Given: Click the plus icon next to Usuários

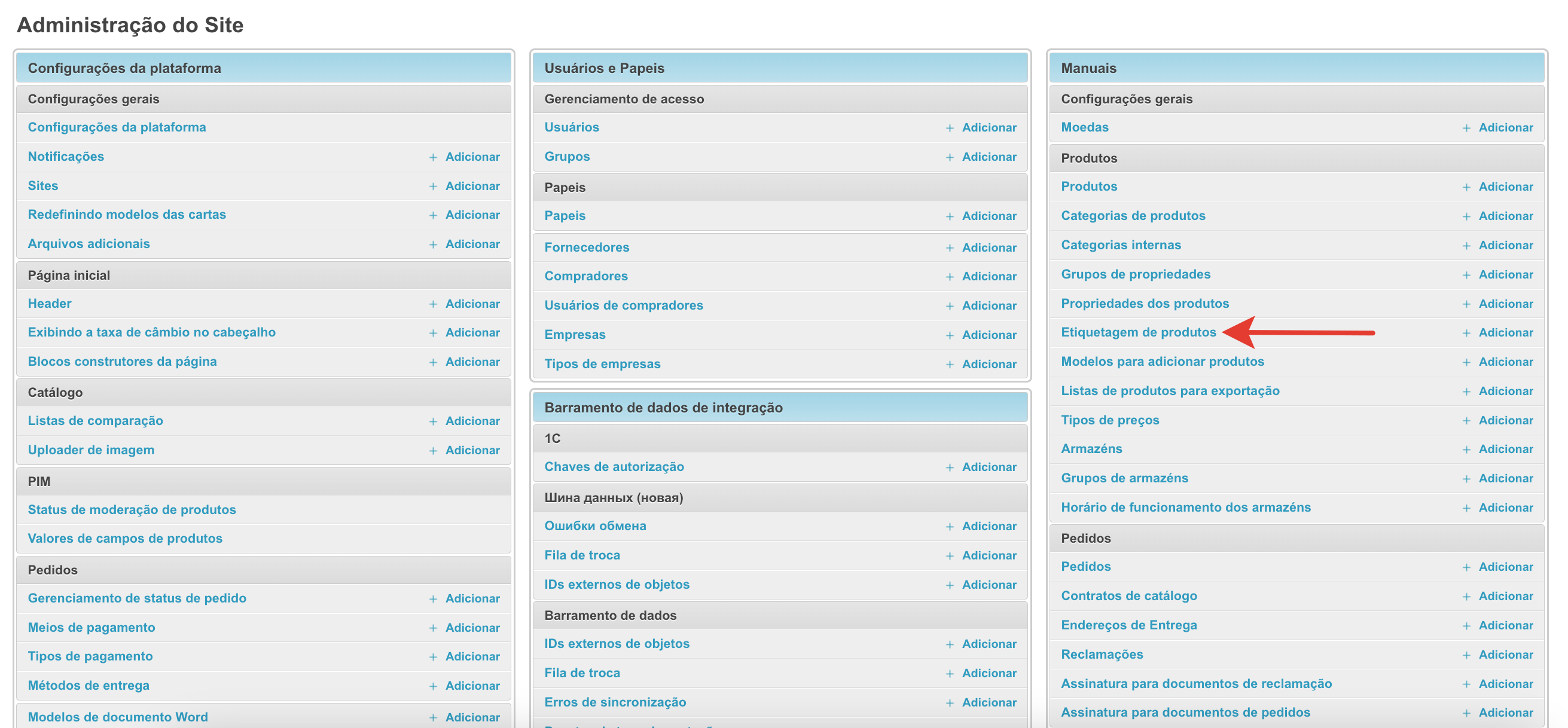Looking at the screenshot, I should [950, 129].
